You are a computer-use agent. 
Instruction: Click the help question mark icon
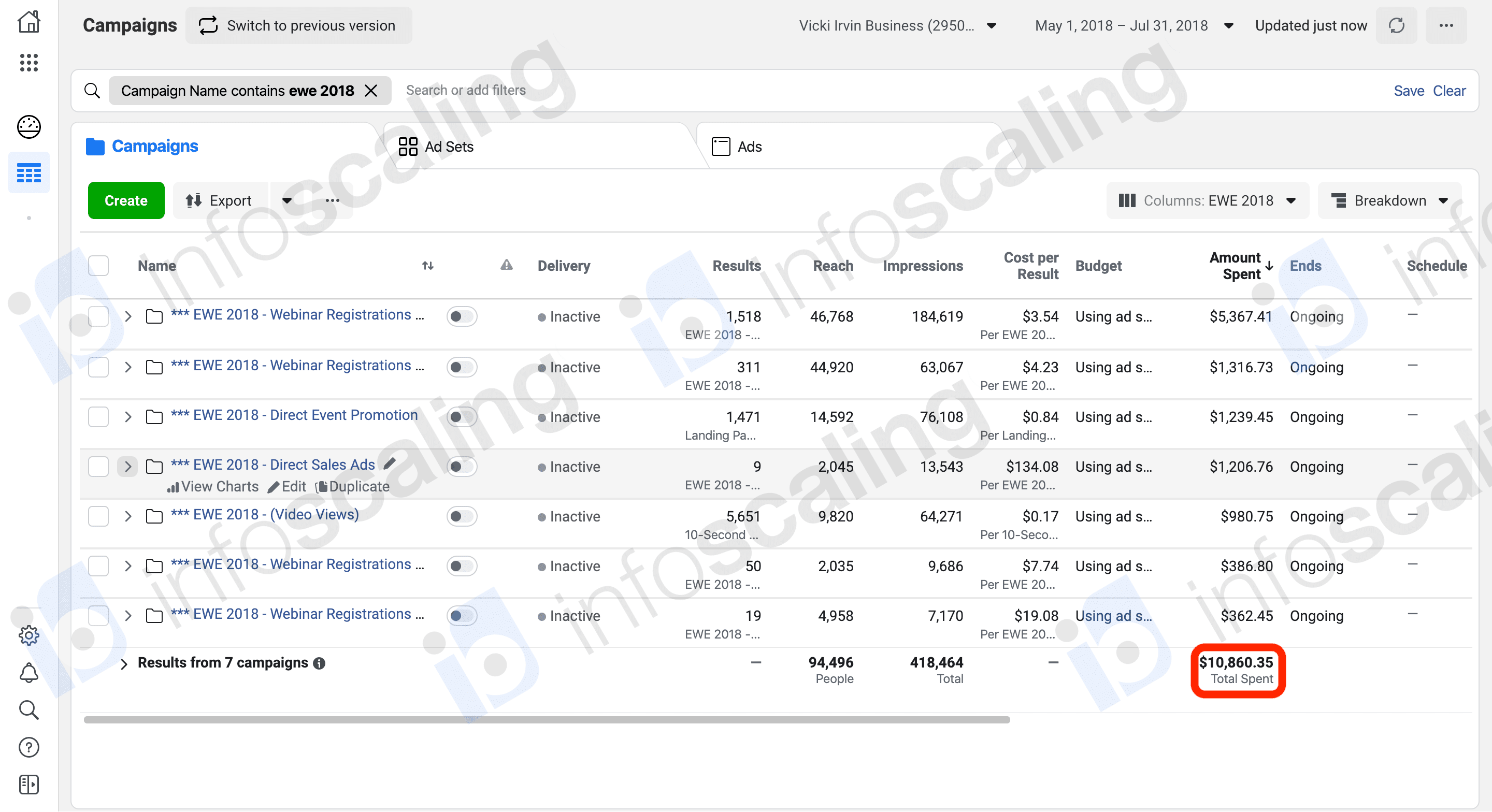click(x=28, y=747)
